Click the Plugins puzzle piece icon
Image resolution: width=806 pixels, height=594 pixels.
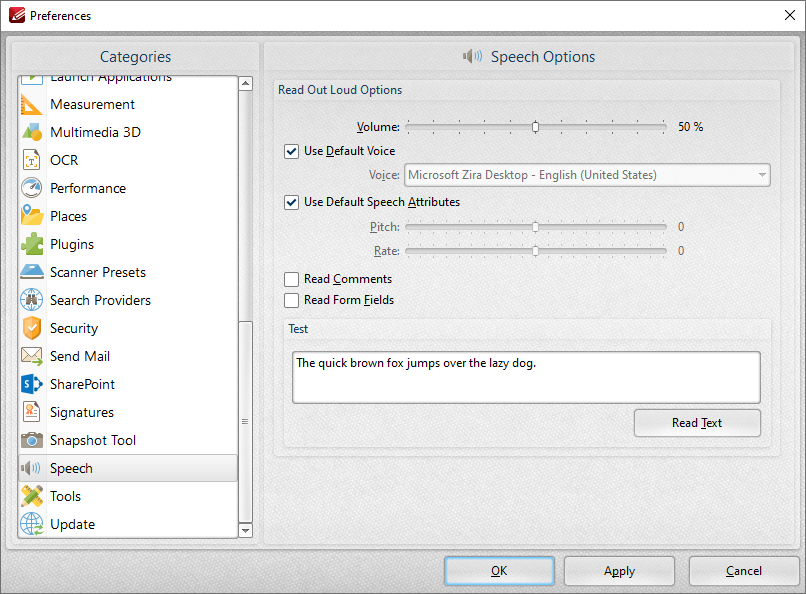tap(31, 244)
